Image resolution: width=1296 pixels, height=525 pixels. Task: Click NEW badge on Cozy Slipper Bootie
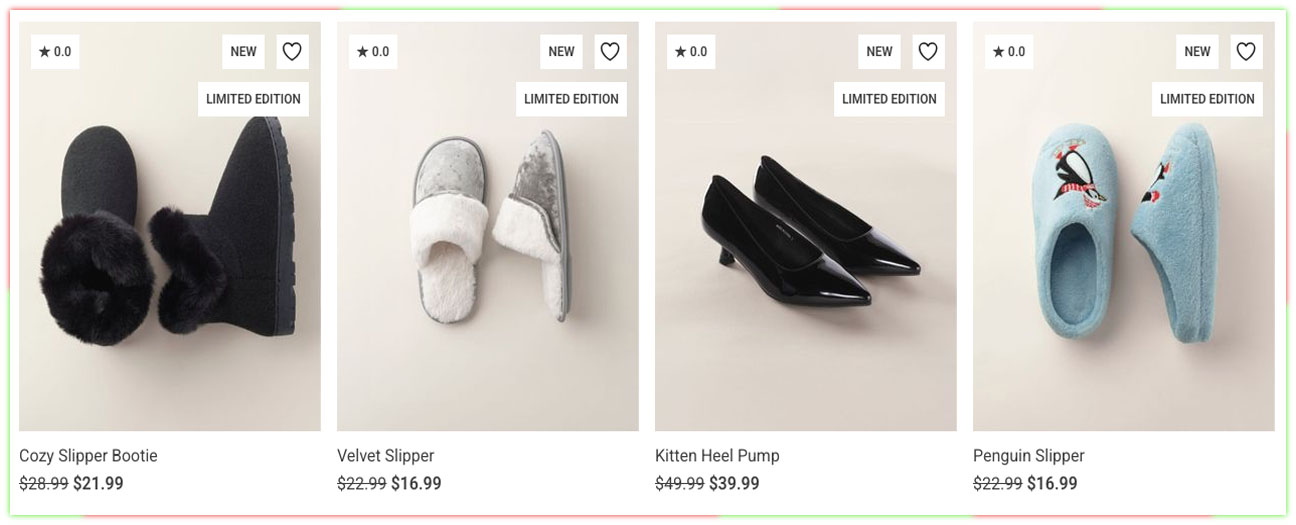[x=243, y=52]
